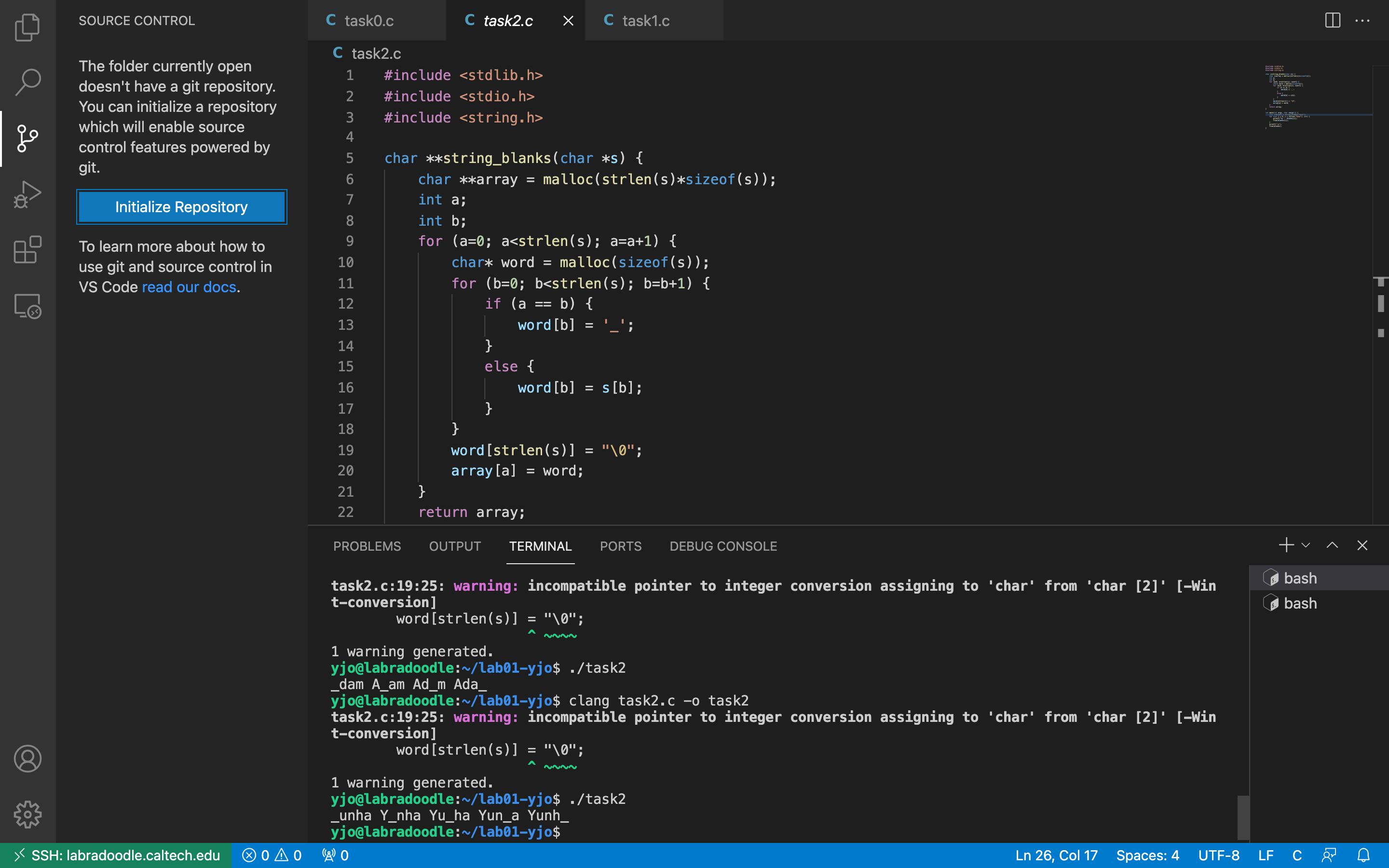
Task: Open the read our docs link
Action: 189,287
